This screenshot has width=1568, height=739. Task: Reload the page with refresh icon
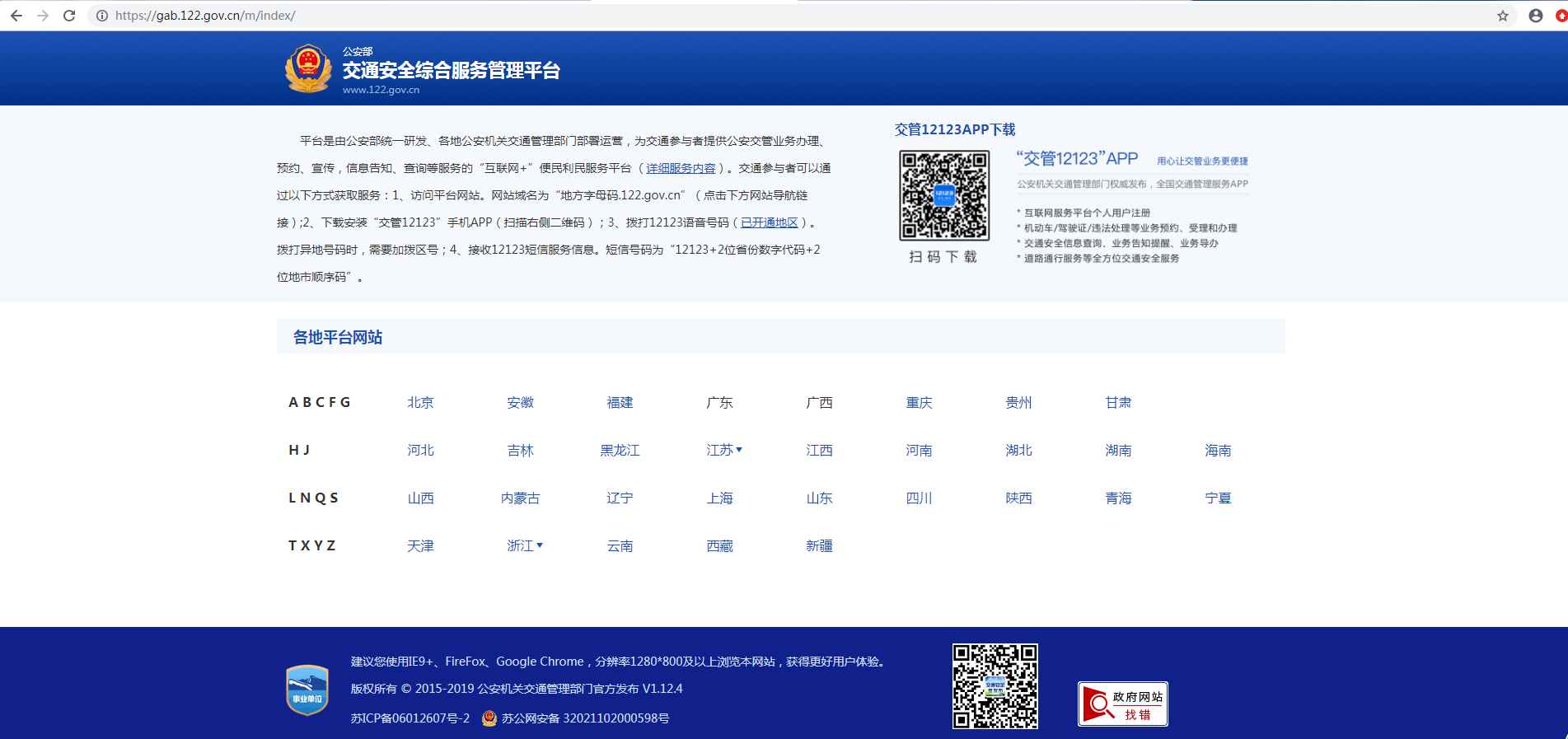70,16
